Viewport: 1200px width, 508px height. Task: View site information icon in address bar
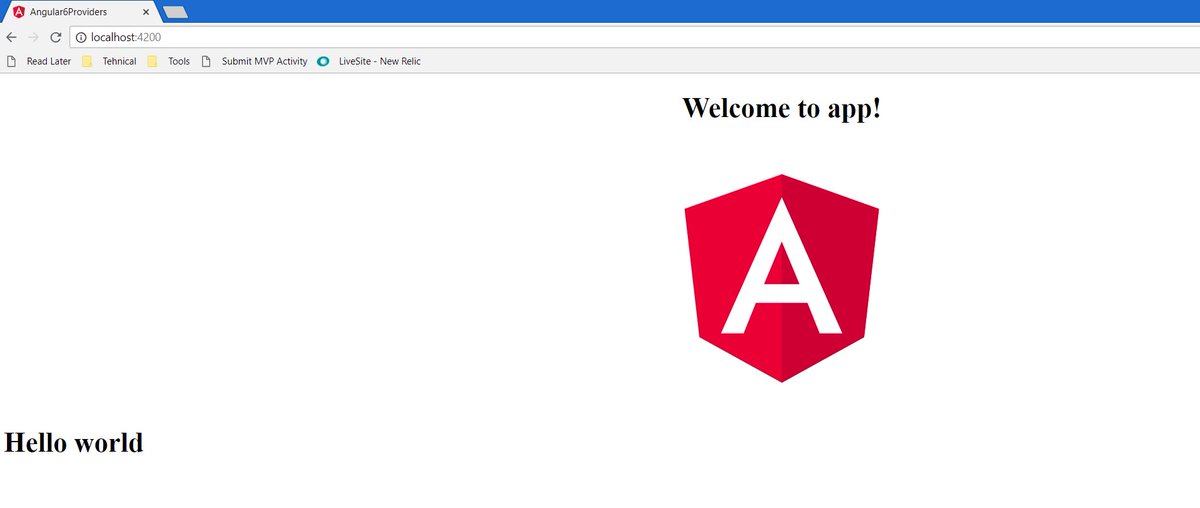coord(82,37)
